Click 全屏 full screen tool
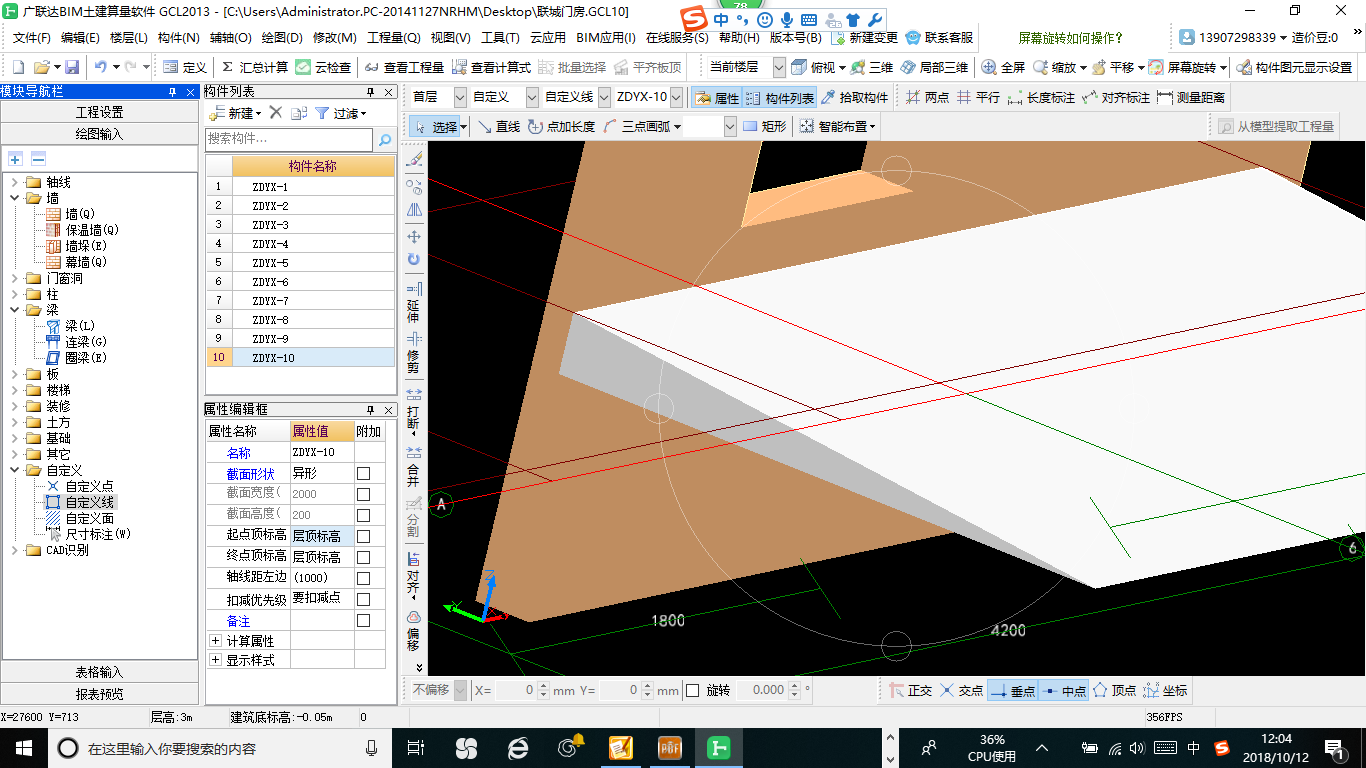Viewport: 1366px width, 768px height. coord(1003,67)
